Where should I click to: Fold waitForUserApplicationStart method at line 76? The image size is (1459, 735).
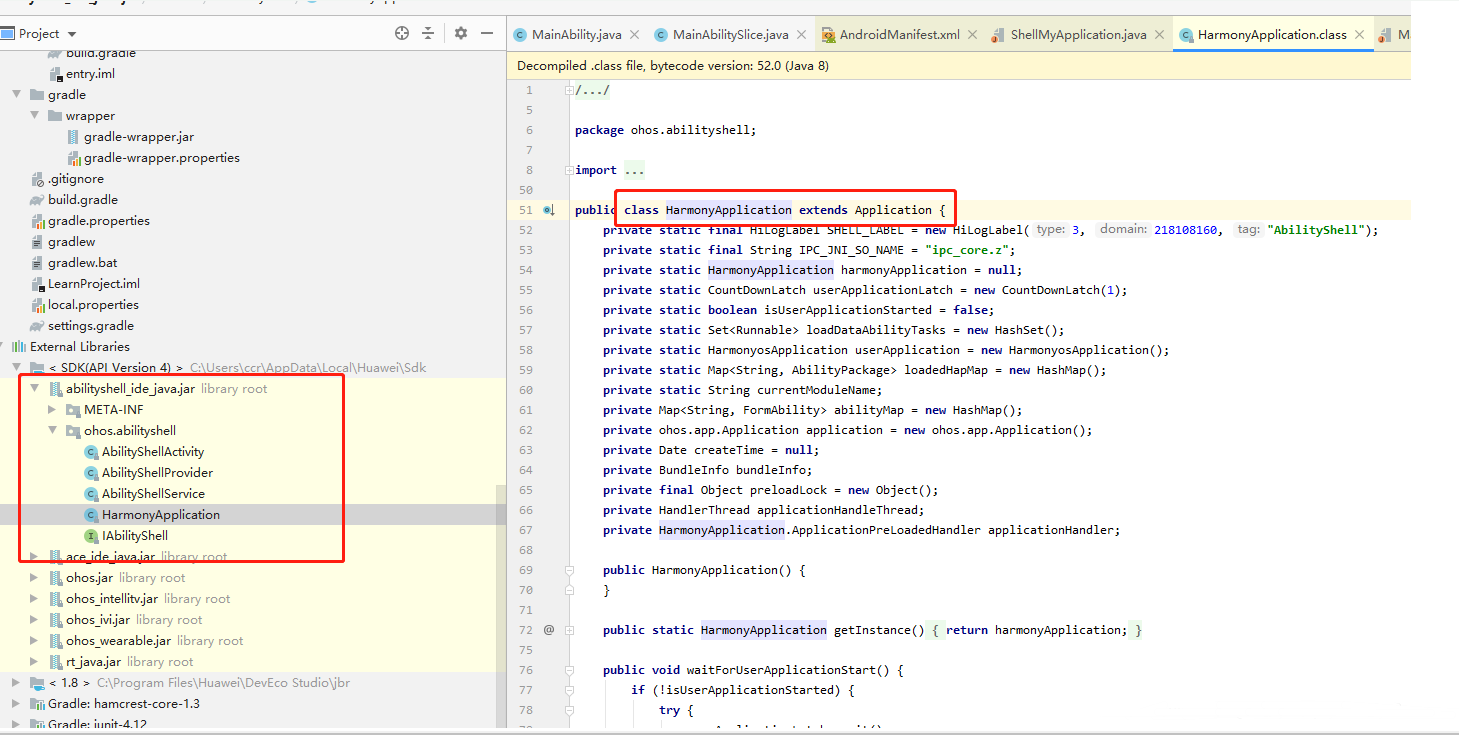pyautogui.click(x=569, y=670)
